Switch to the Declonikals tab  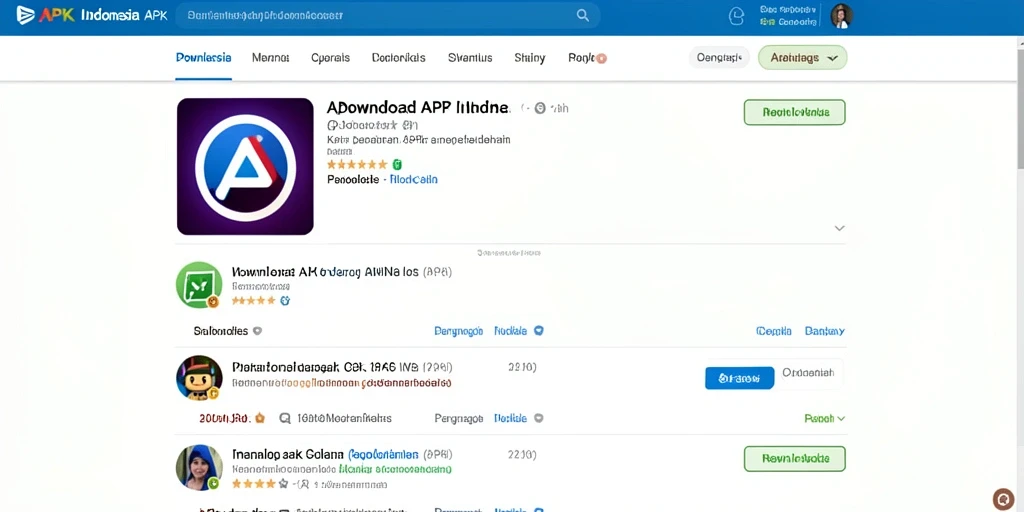(398, 57)
